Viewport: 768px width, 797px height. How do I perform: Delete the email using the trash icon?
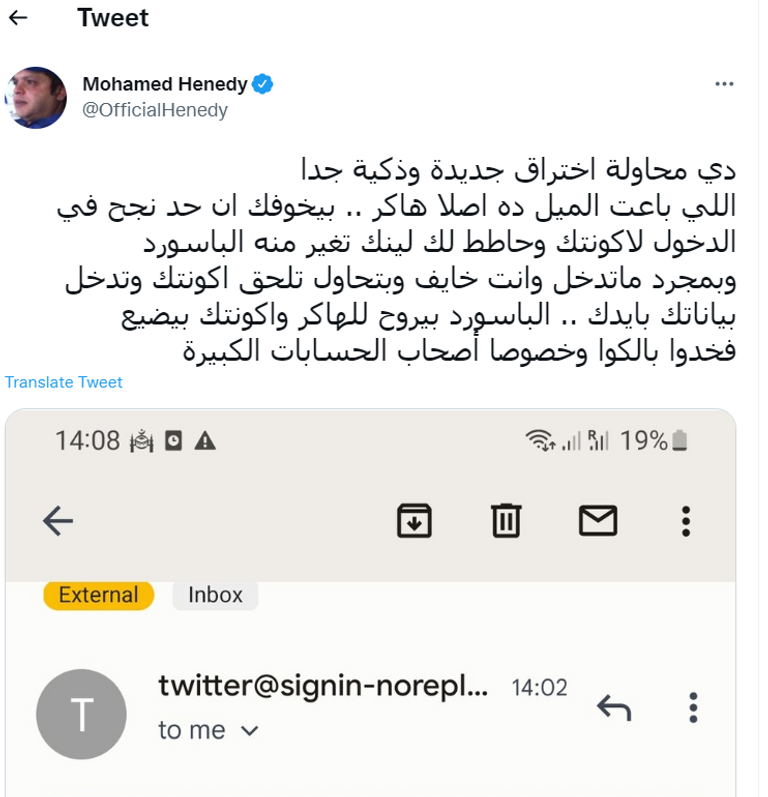506,520
